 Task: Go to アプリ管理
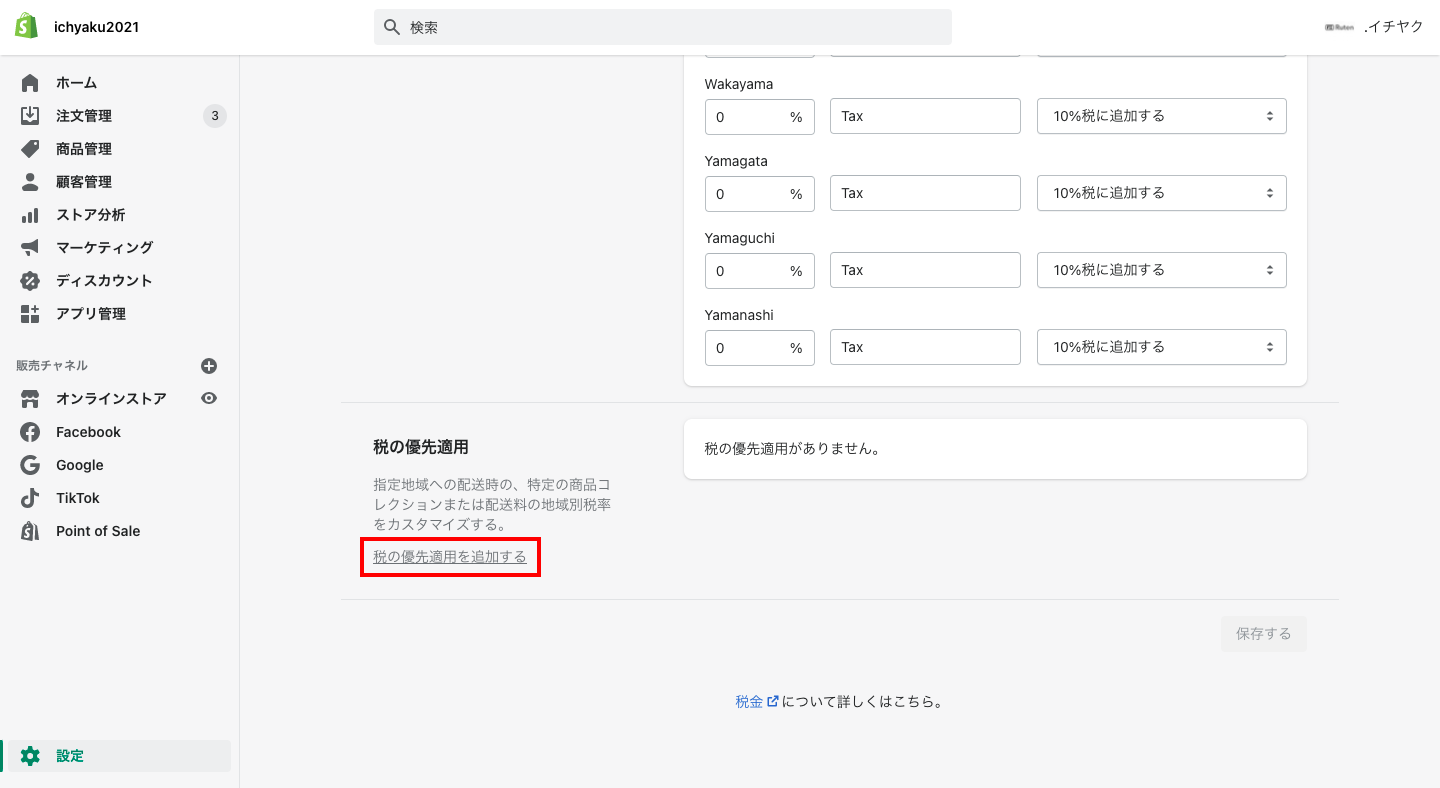click(91, 313)
